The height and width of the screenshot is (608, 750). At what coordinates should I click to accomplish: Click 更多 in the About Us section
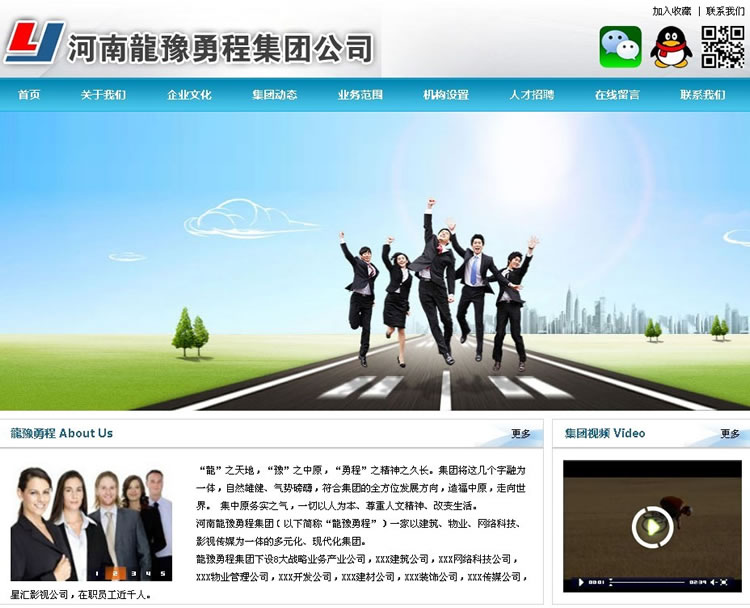(x=521, y=434)
